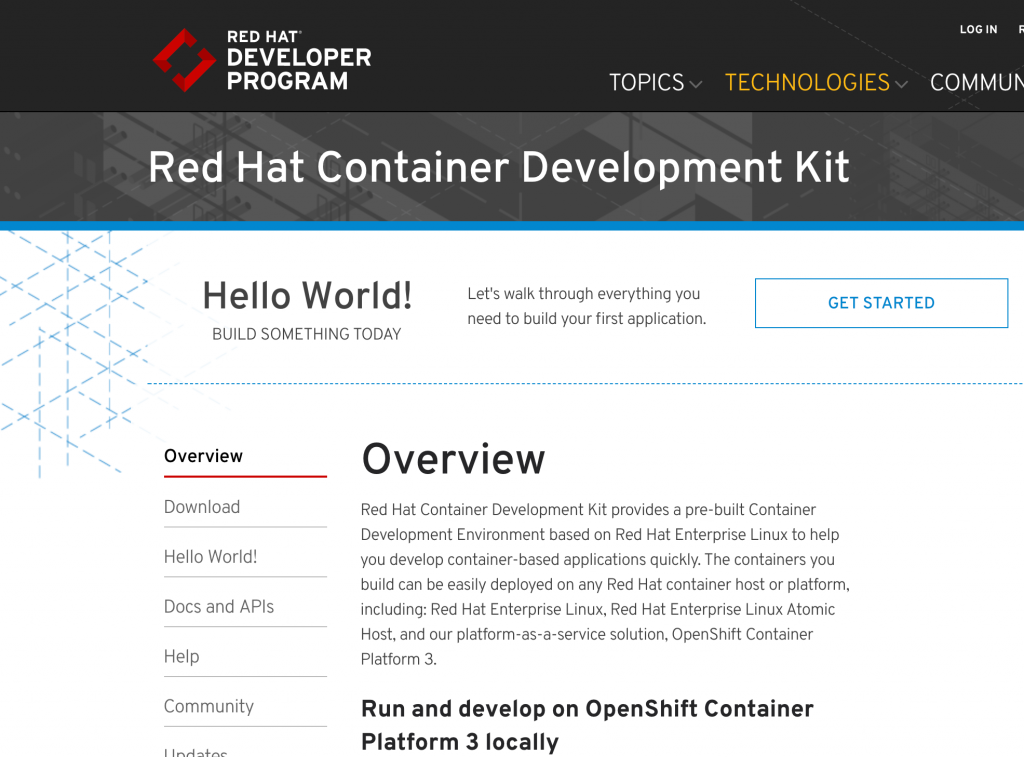Click the Get Started button
The width and height of the screenshot is (1024, 757).
tap(881, 303)
